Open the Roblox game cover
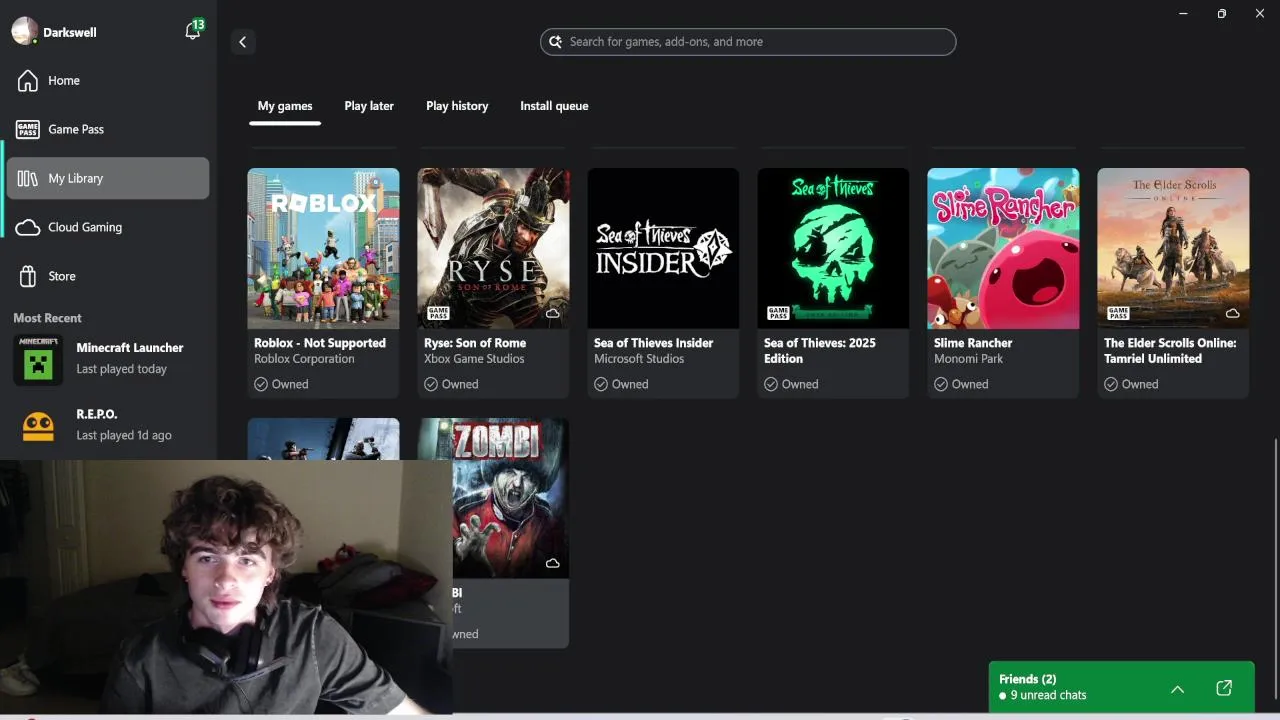 (323, 248)
